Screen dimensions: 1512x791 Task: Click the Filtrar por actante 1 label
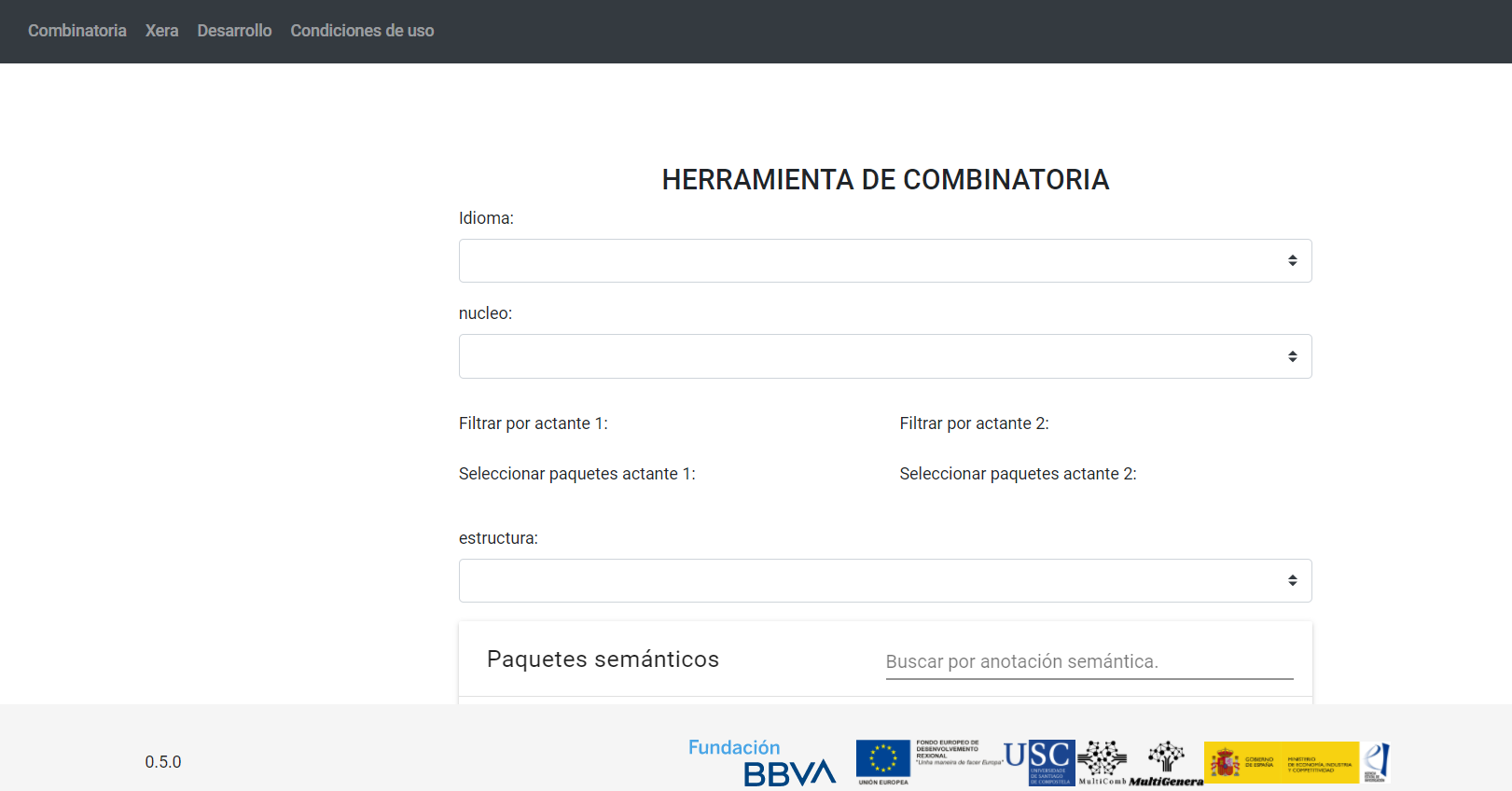(533, 423)
